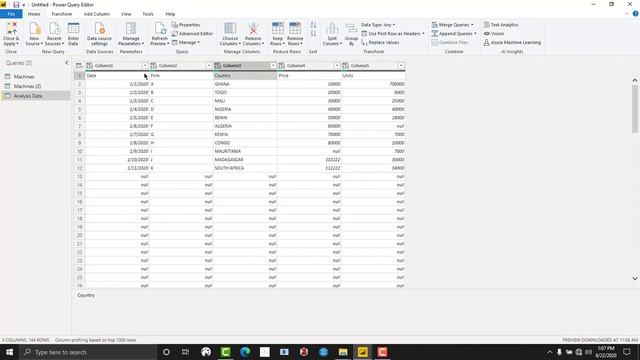The image size is (640, 360).
Task: Click the vertical scrollbar thumb
Action: [x=635, y=109]
